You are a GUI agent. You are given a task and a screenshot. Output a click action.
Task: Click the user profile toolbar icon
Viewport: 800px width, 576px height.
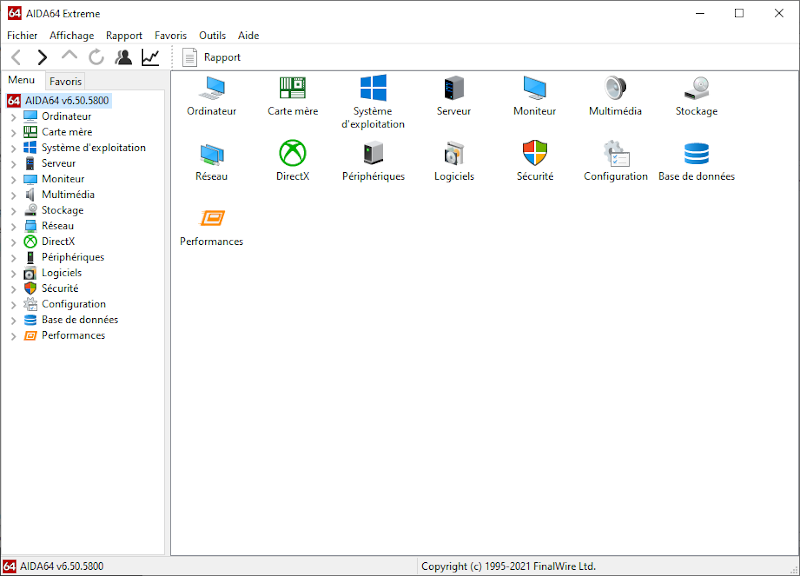[123, 57]
